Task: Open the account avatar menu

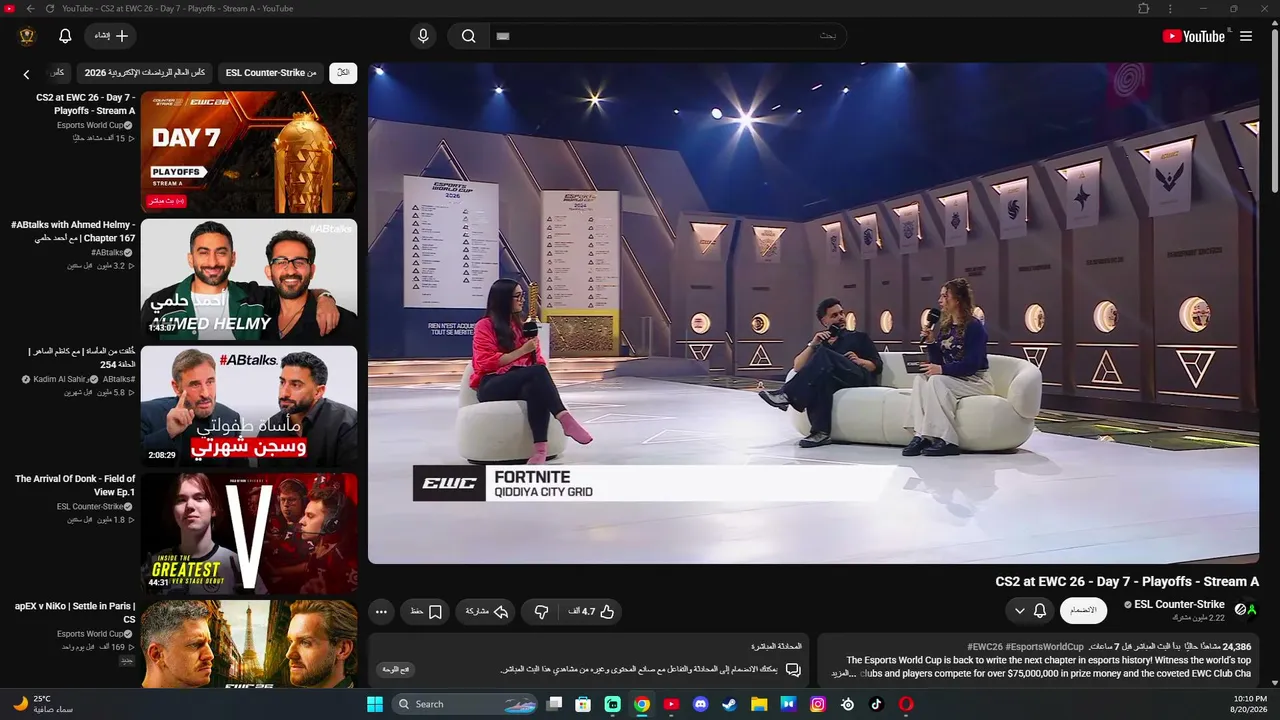Action: click(27, 36)
